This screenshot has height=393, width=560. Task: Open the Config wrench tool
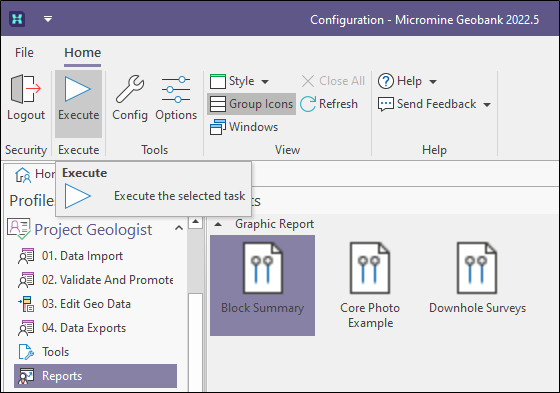130,89
